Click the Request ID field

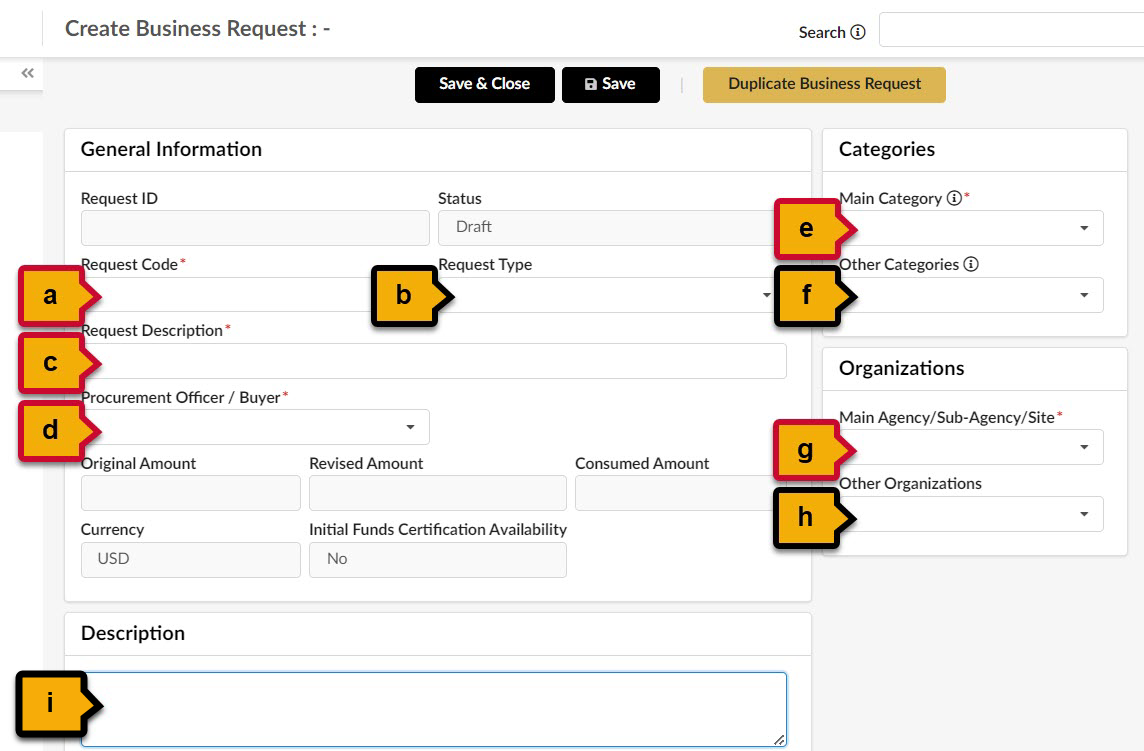click(x=255, y=228)
